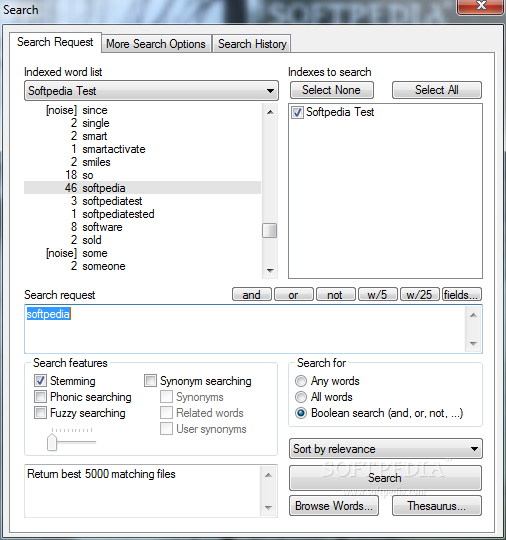Open the Search History tab

pyautogui.click(x=252, y=44)
